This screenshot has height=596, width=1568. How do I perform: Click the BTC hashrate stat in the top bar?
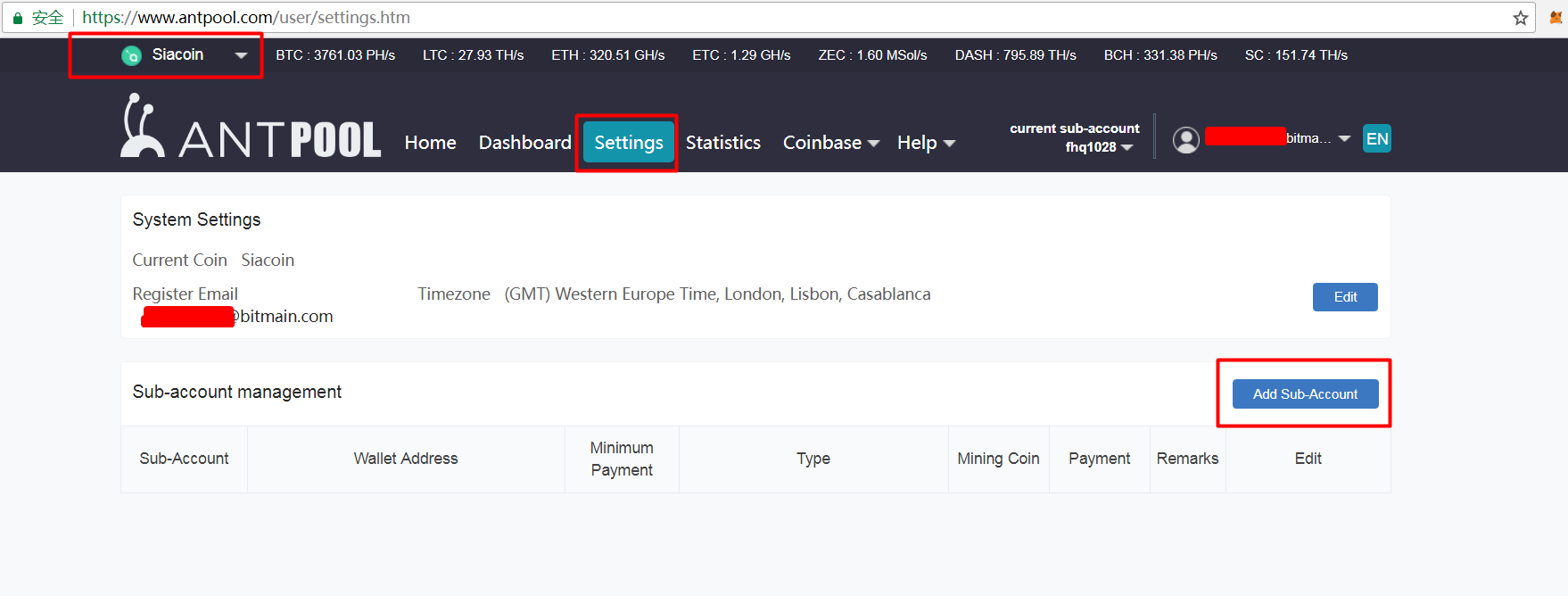click(x=335, y=55)
